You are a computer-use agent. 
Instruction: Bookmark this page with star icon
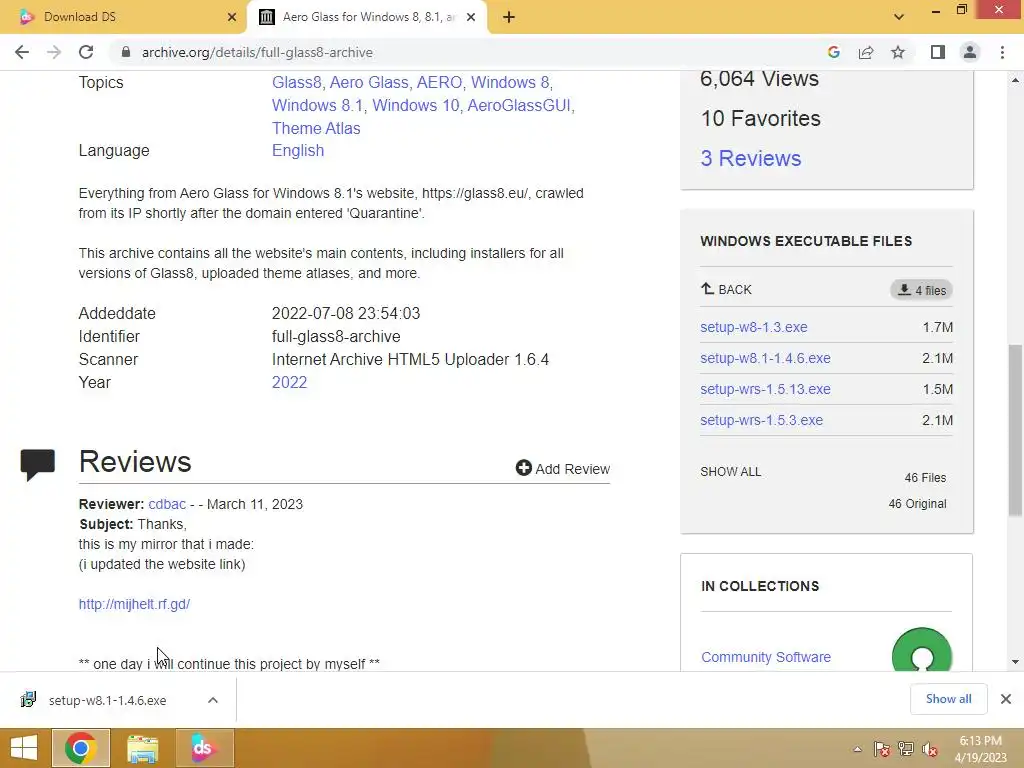tap(898, 52)
